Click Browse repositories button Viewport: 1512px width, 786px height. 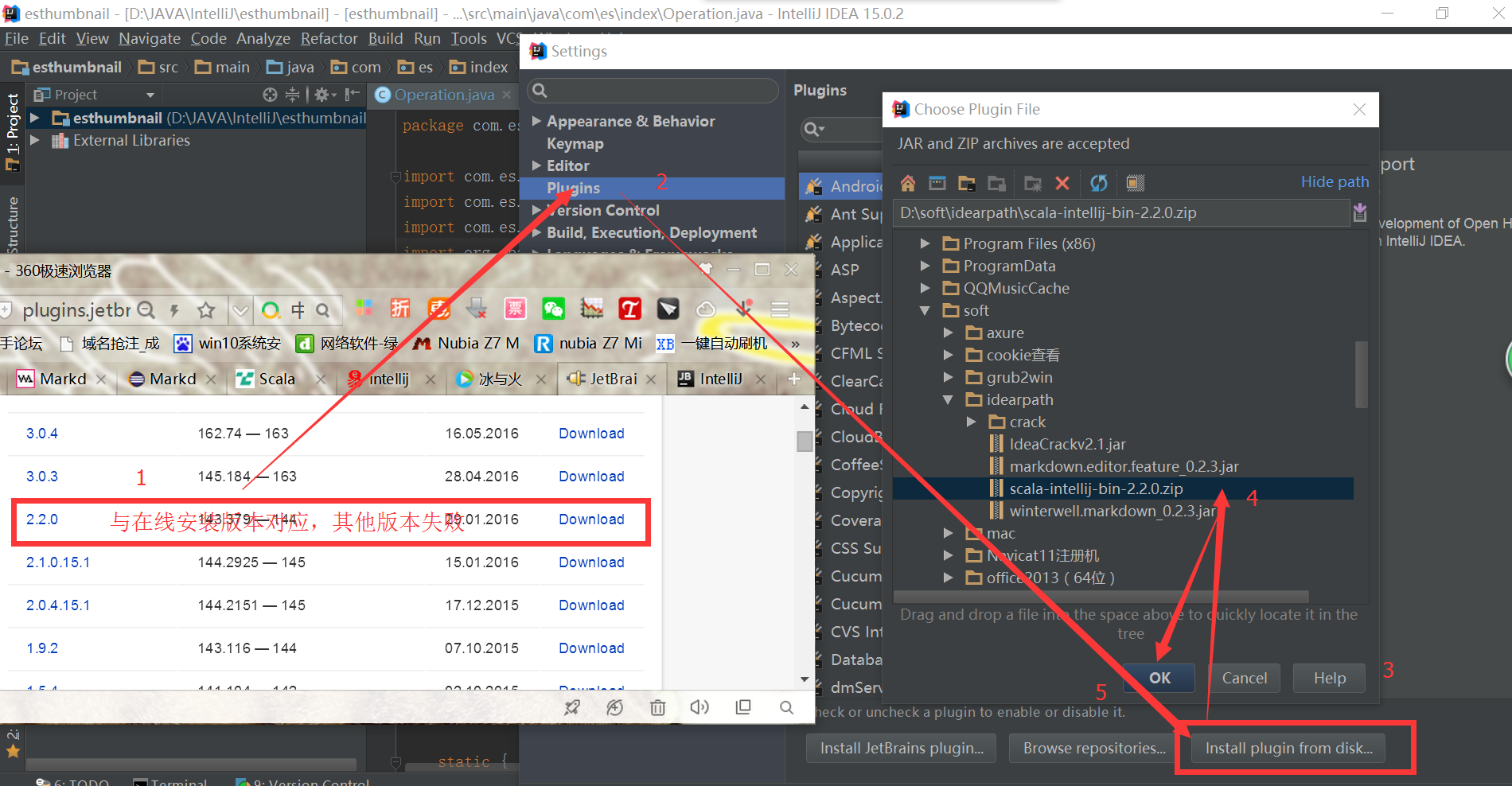coord(1094,748)
